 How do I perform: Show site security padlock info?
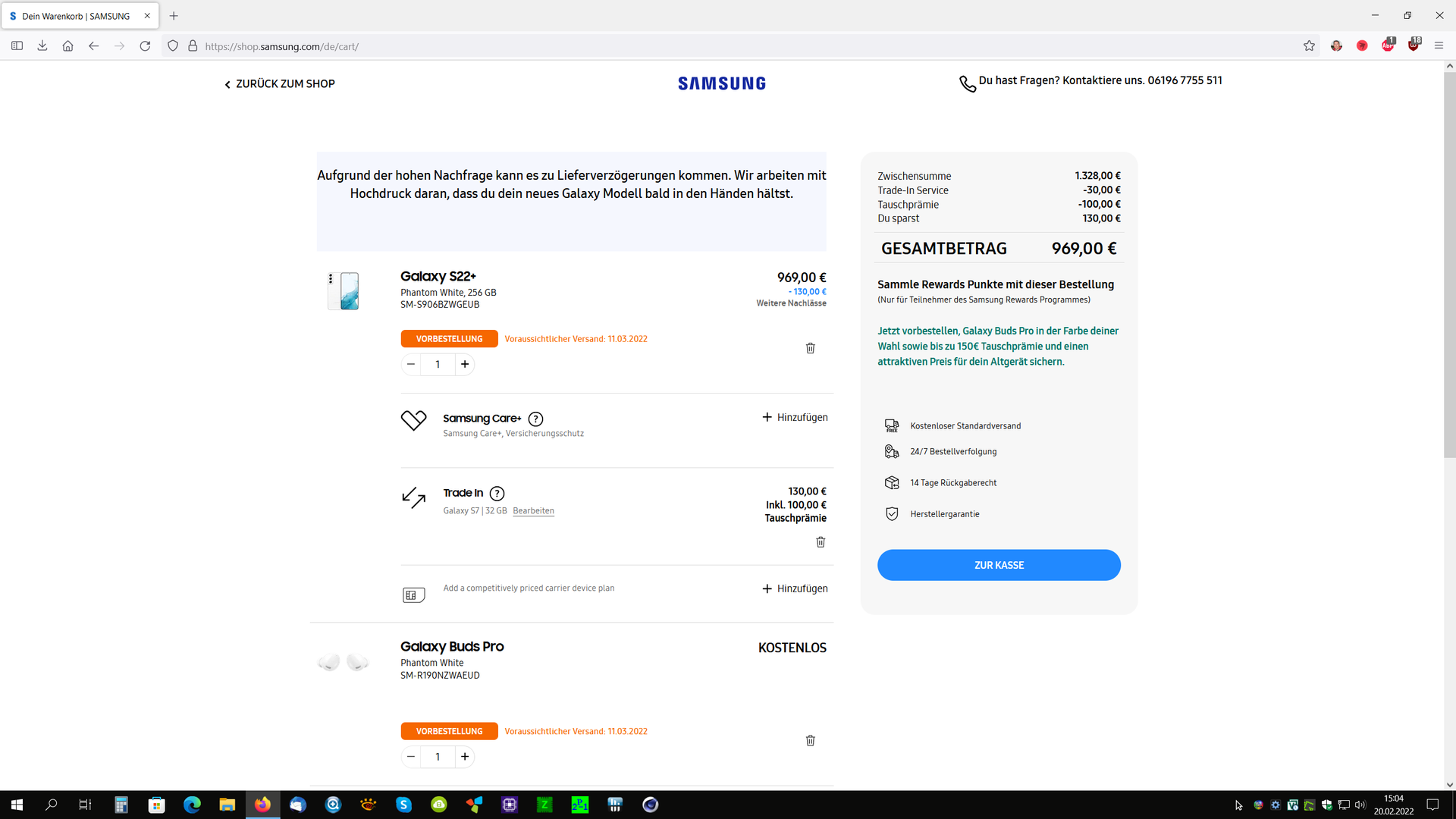point(193,46)
